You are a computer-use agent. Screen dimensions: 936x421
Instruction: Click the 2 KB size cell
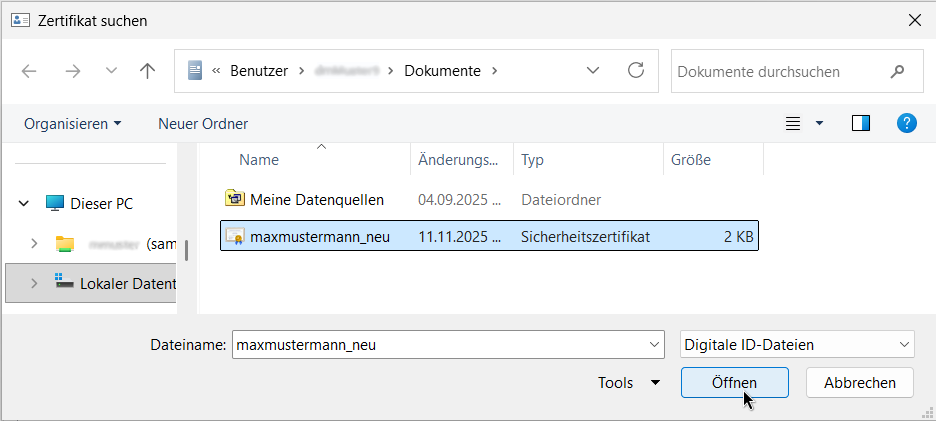coord(738,237)
